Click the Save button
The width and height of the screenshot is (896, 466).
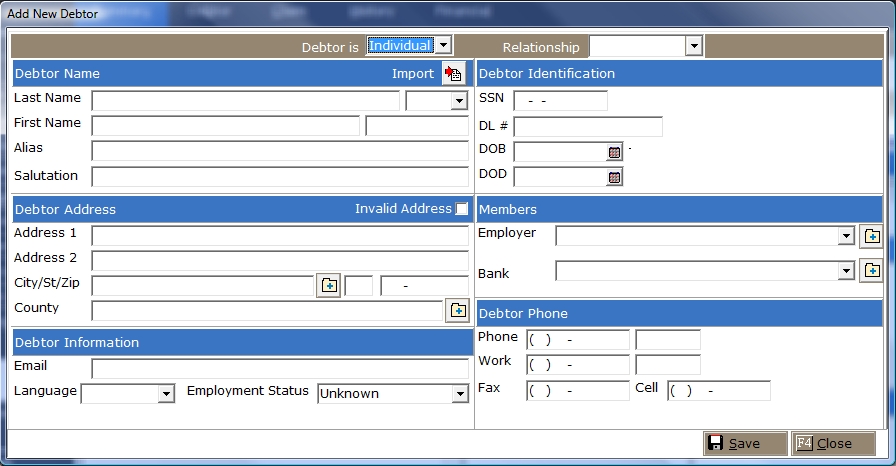coord(745,443)
